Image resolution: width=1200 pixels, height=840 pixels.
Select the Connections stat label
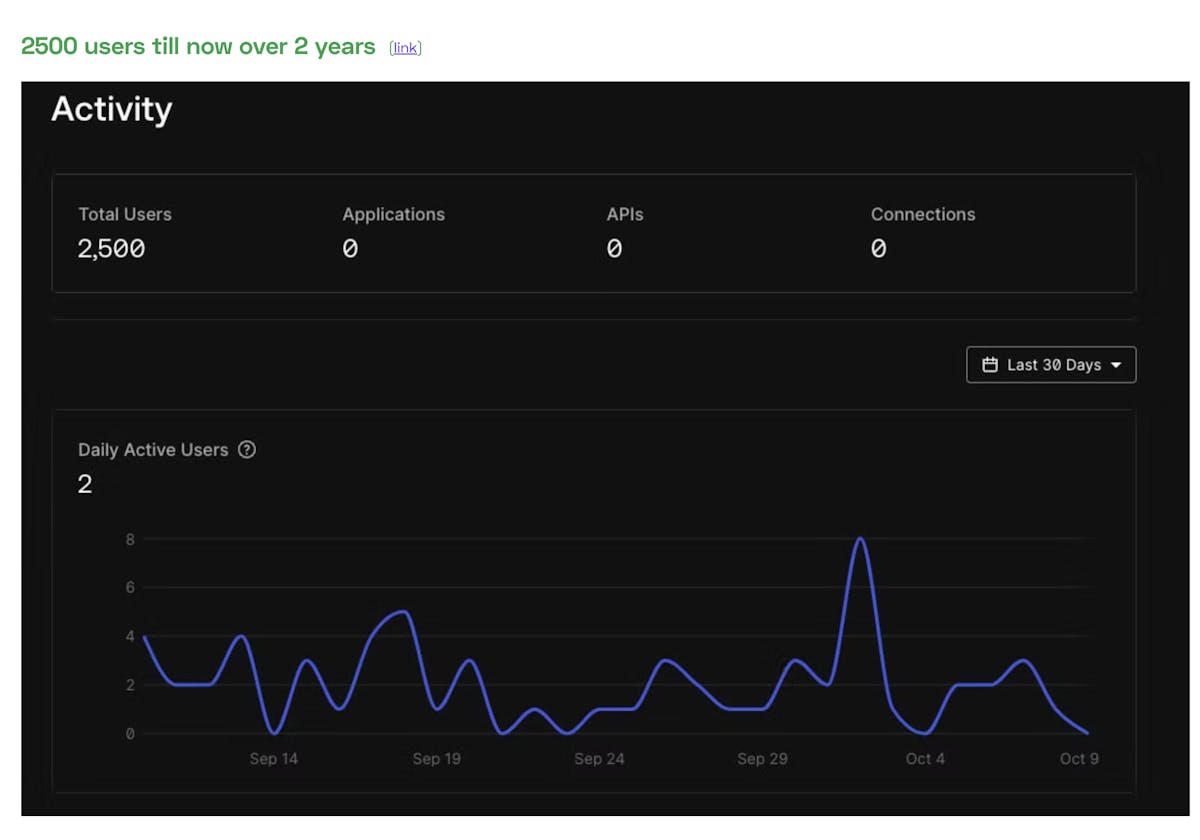[922, 214]
